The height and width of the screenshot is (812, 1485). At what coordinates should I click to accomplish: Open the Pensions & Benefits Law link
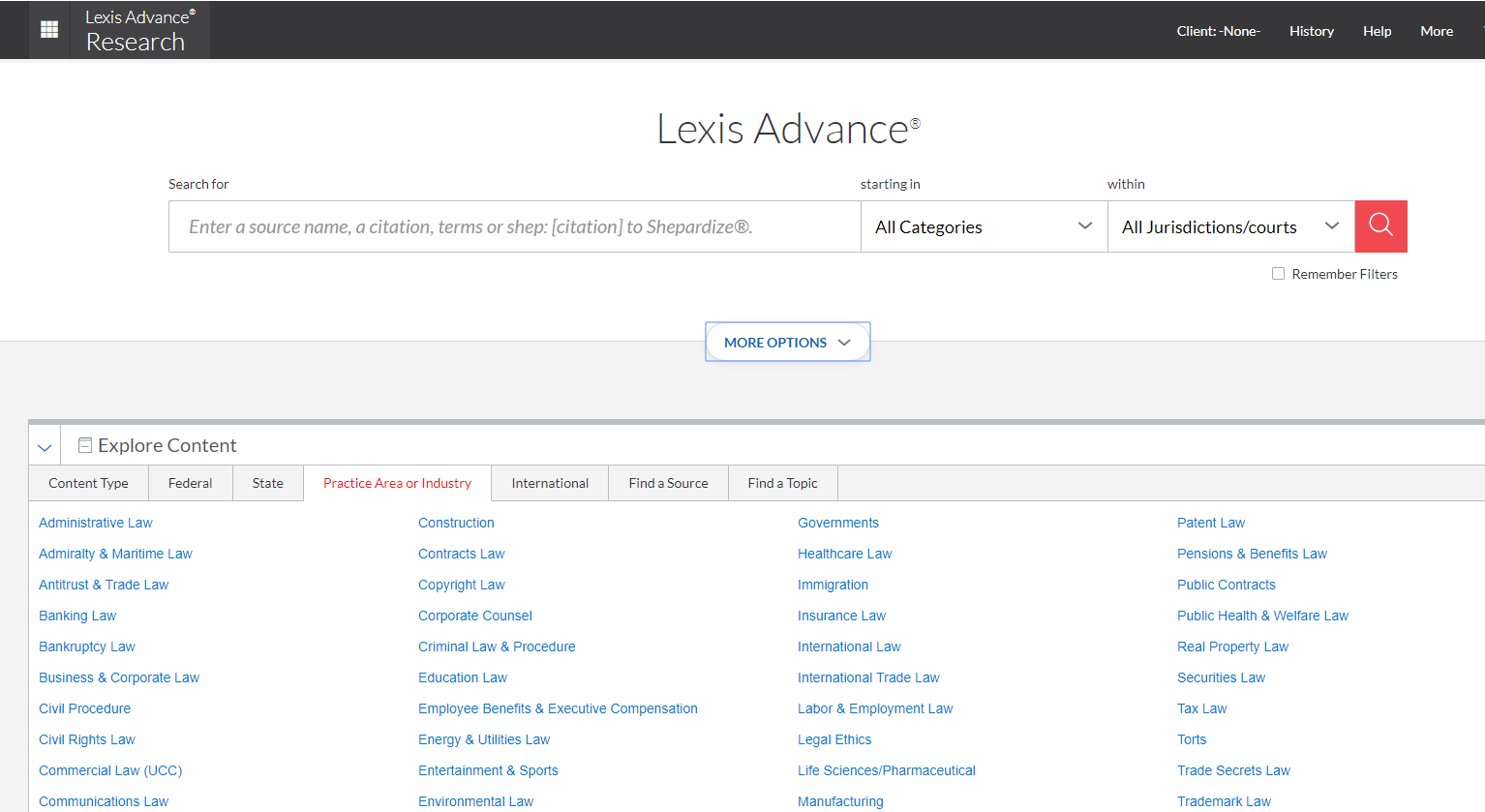1252,554
